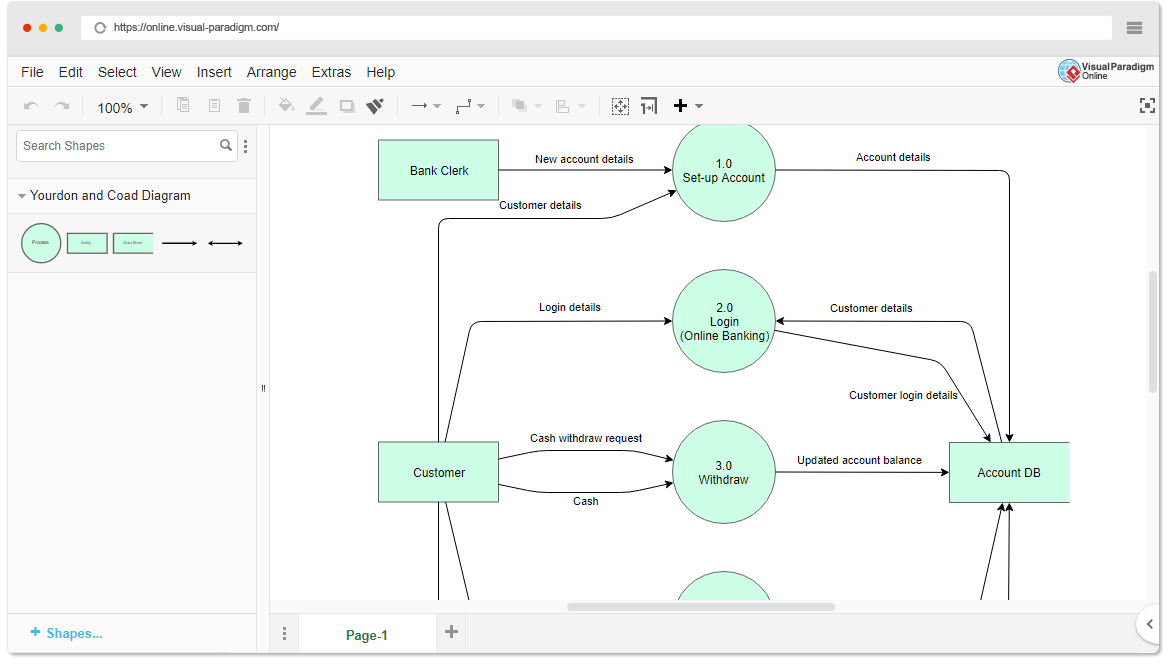Select the bidirectional arrow connector in the palette
Screen dimensions: 1170x665
(x=225, y=242)
